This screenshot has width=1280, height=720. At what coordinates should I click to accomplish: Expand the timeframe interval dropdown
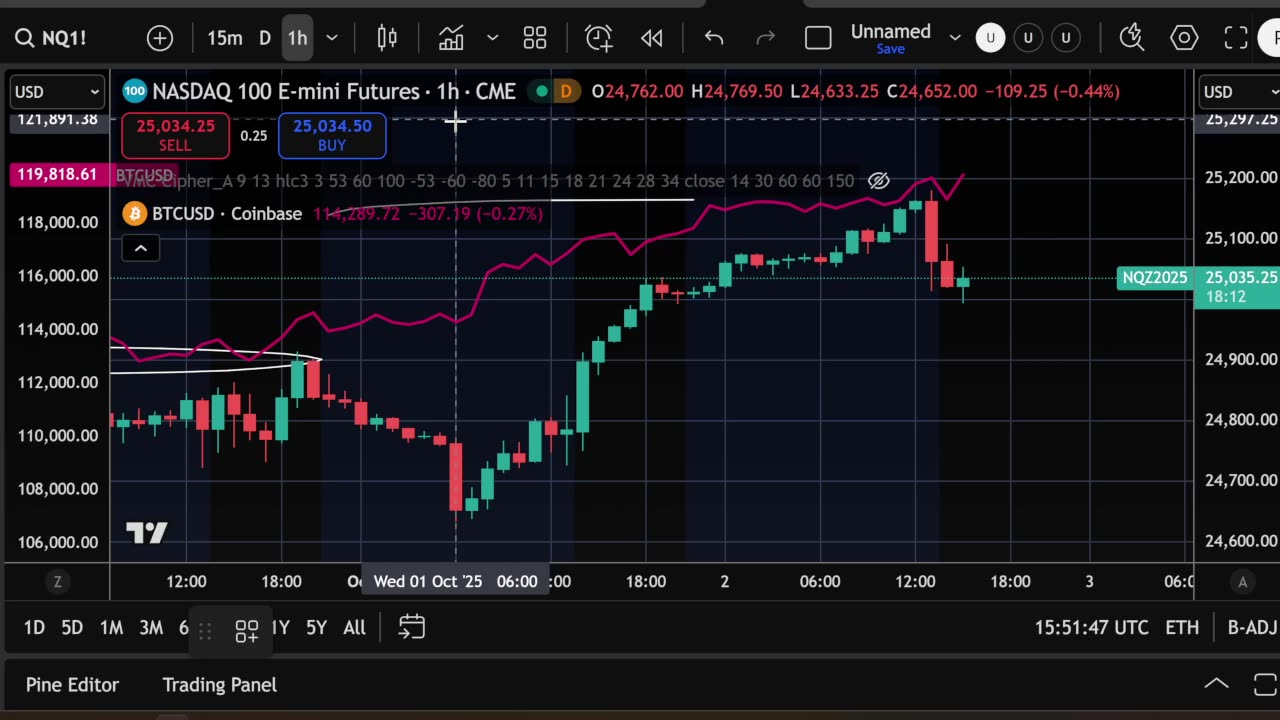point(332,38)
